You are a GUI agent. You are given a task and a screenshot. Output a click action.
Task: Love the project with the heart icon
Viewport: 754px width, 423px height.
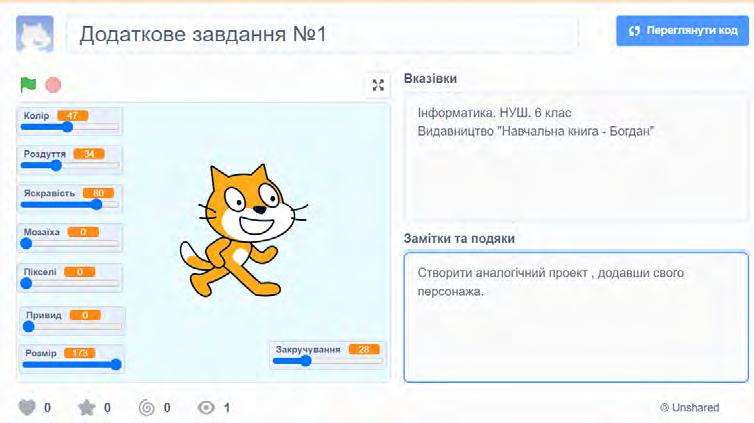[27, 408]
